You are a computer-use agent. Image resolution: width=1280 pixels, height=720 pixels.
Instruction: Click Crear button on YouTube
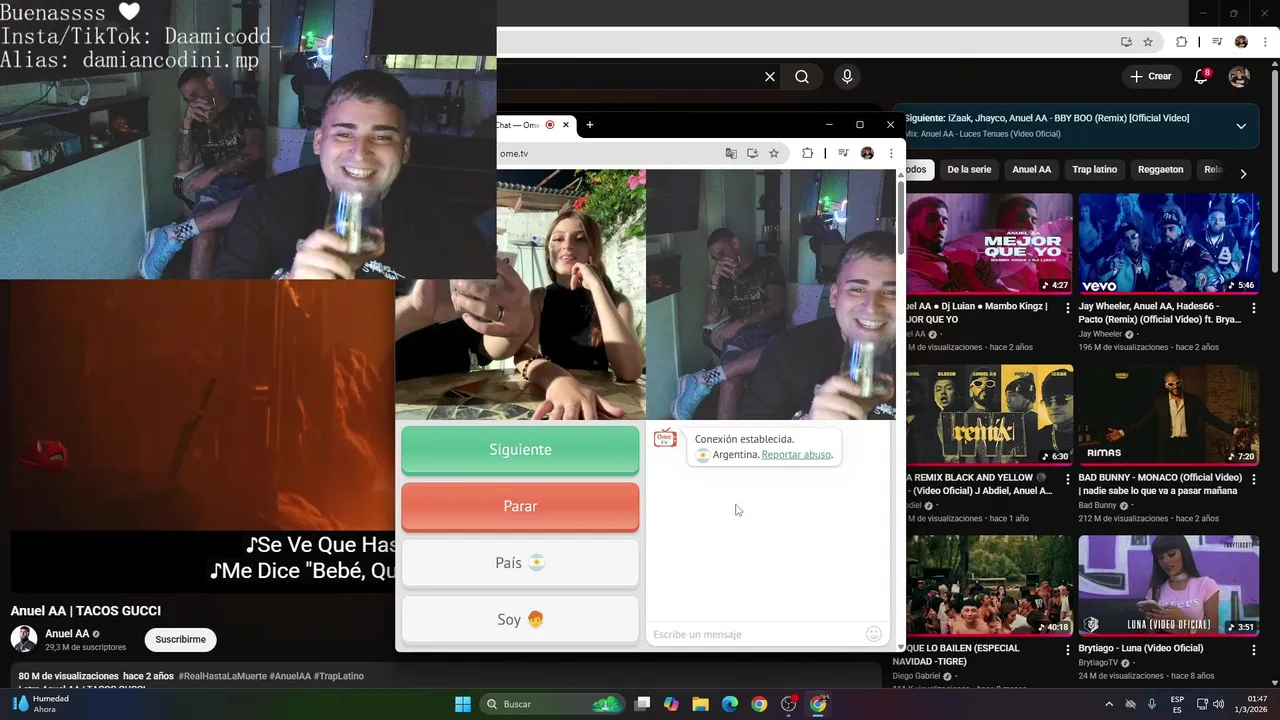coord(1150,77)
